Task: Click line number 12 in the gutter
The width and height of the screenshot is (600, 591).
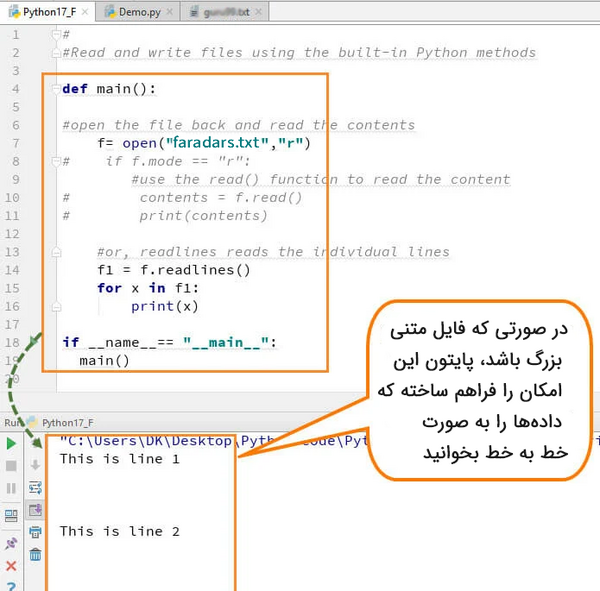Action: coord(12,234)
